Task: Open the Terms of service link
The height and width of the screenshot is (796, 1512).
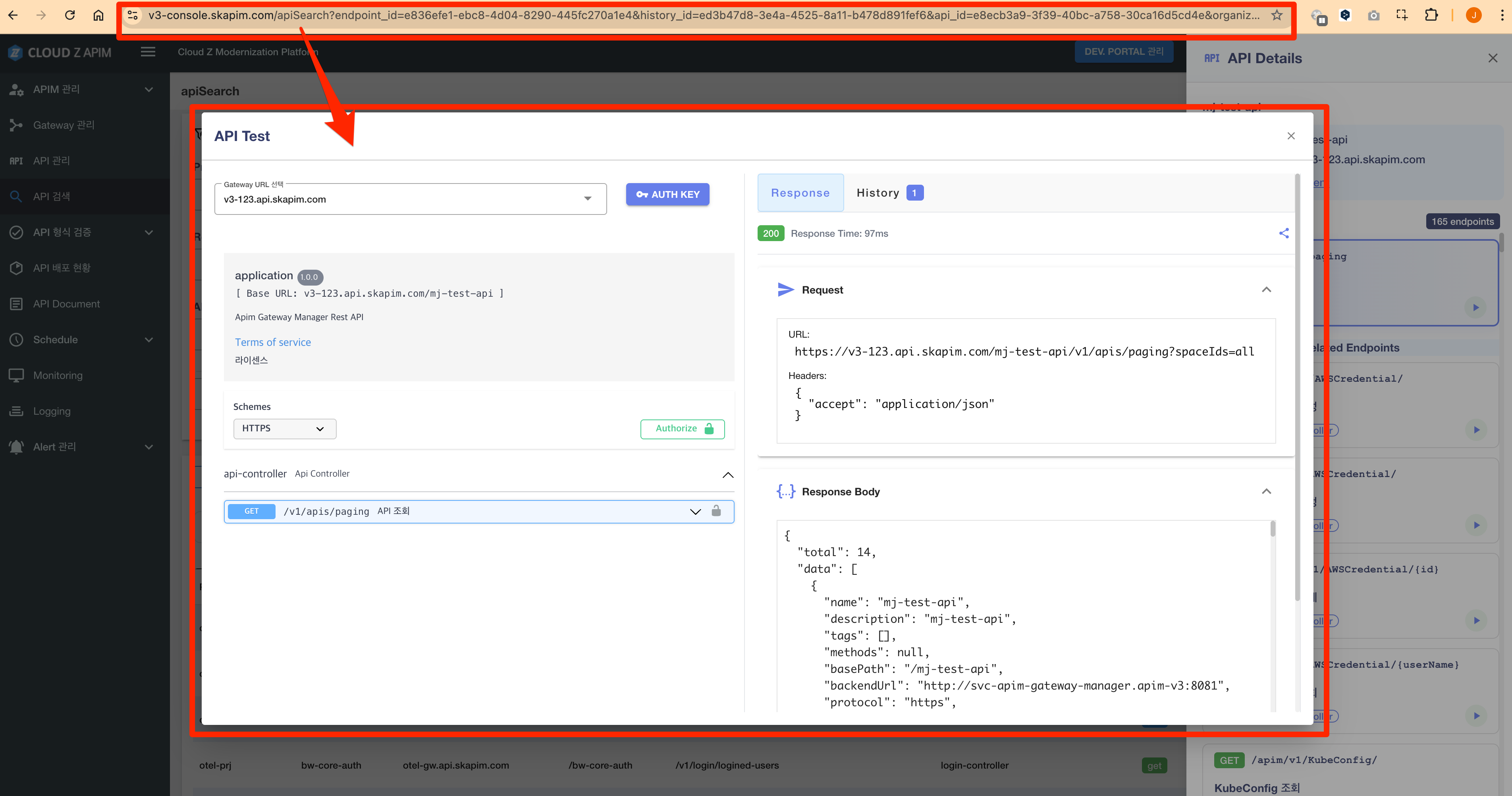Action: point(273,342)
